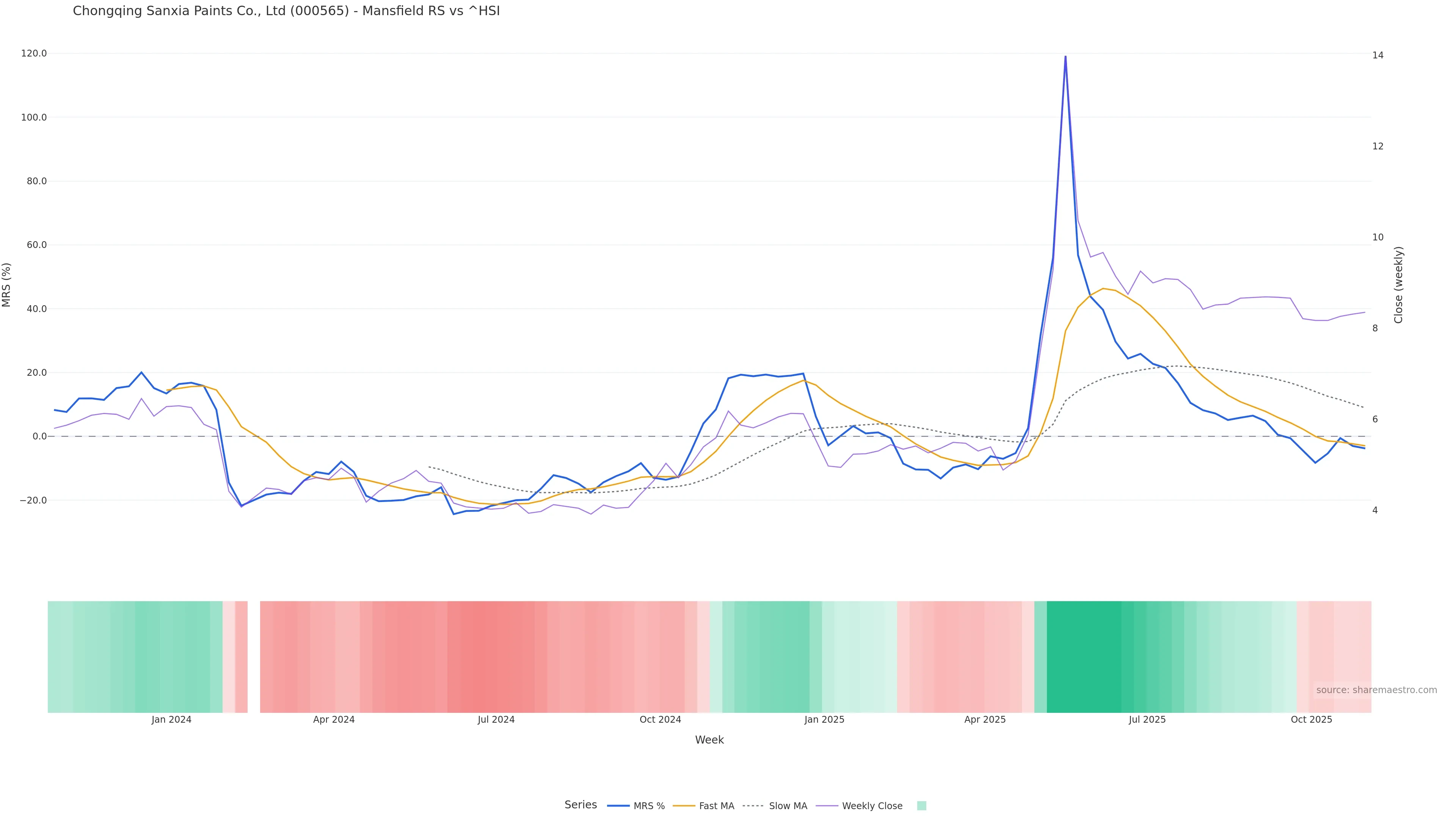This screenshot has width=1456, height=819.
Task: Click the blue MRS % legend line icon
Action: tap(618, 806)
